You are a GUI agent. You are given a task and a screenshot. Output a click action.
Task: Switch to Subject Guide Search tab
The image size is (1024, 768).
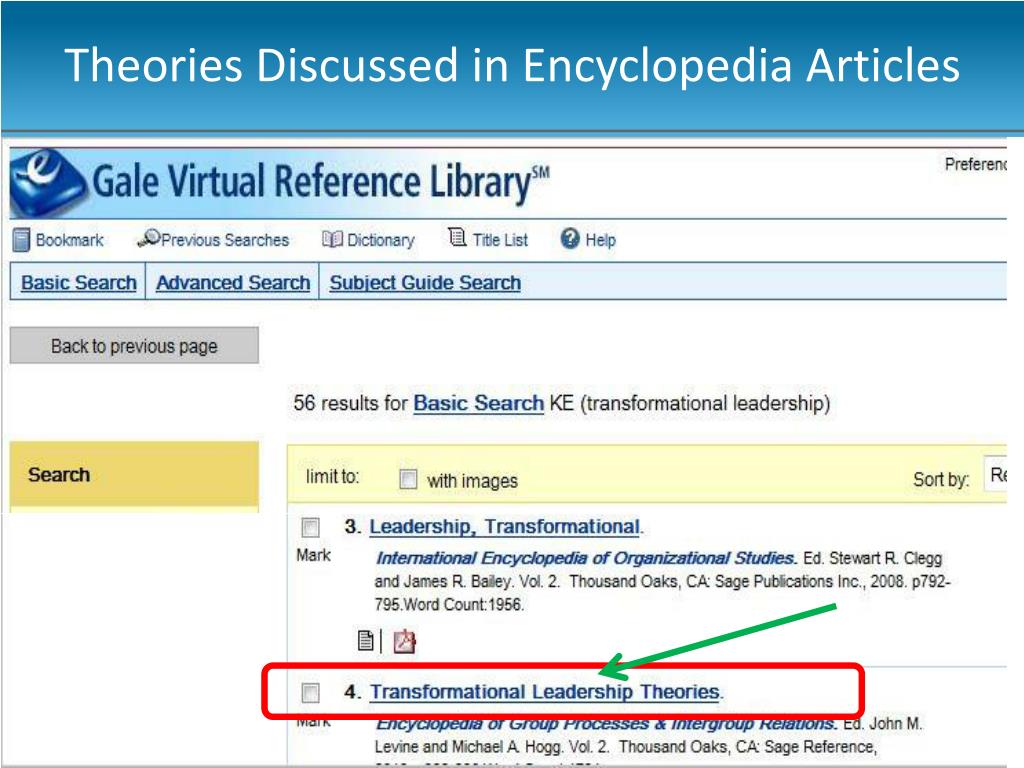pyautogui.click(x=425, y=283)
